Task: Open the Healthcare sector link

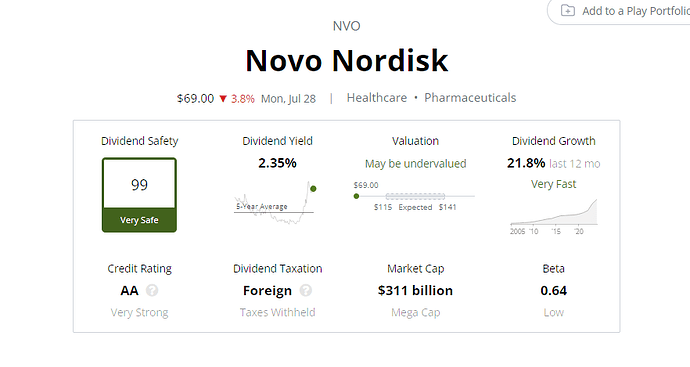Action: click(x=377, y=98)
